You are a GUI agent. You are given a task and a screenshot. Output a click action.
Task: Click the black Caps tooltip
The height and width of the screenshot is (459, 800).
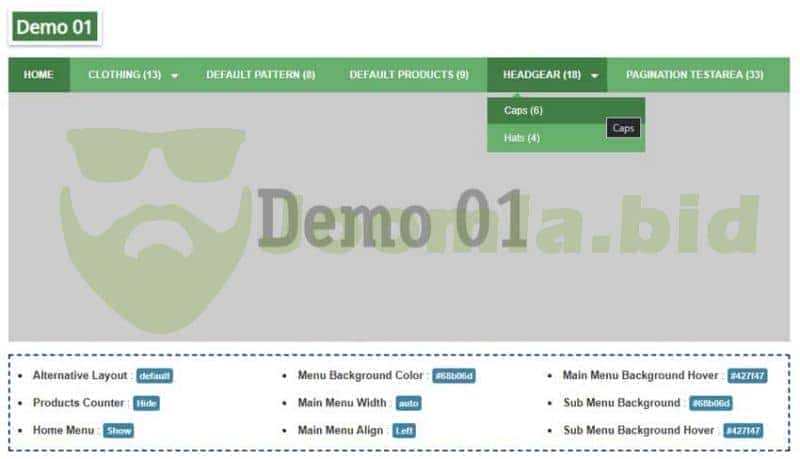(623, 129)
